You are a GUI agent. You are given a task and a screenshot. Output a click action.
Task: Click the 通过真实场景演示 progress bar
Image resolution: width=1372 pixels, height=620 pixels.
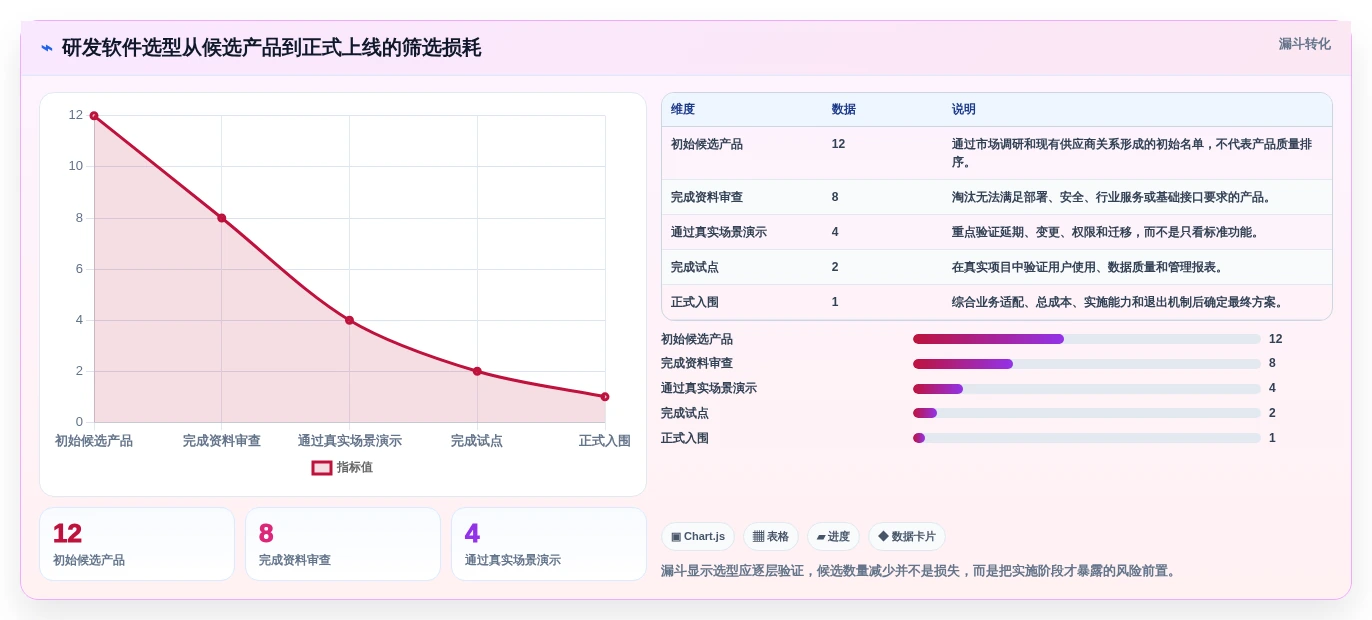(1087, 388)
